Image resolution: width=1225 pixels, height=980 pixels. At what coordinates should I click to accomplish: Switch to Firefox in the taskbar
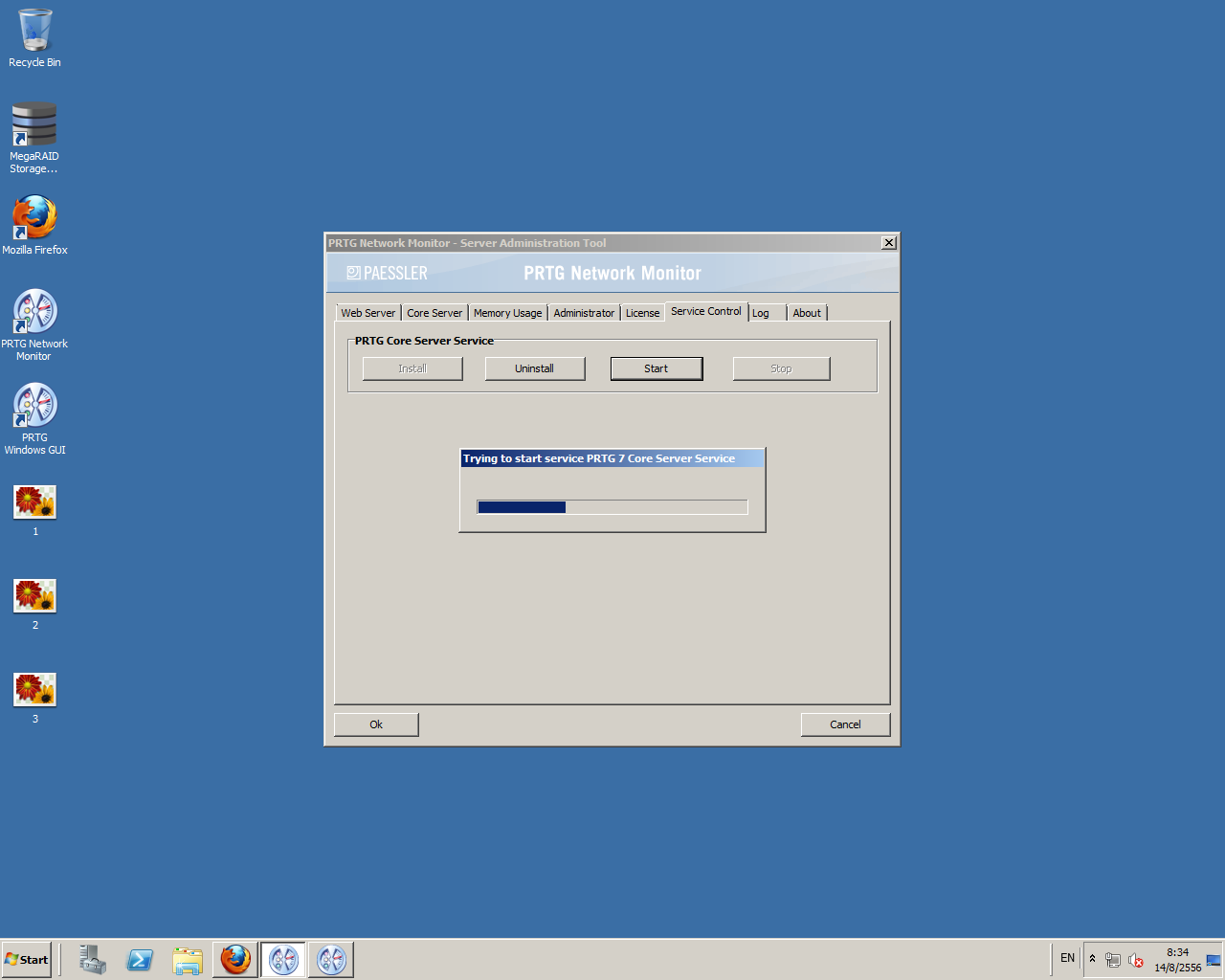tap(235, 959)
